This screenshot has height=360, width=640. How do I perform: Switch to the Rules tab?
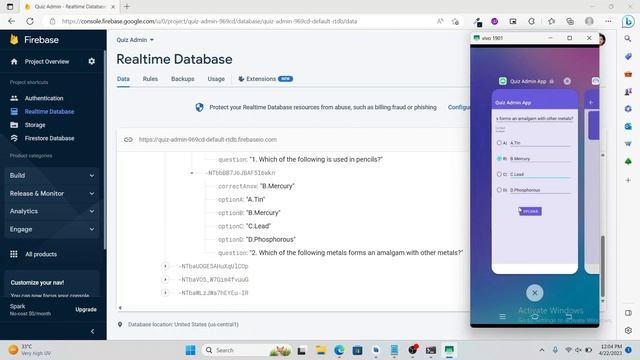coord(150,79)
